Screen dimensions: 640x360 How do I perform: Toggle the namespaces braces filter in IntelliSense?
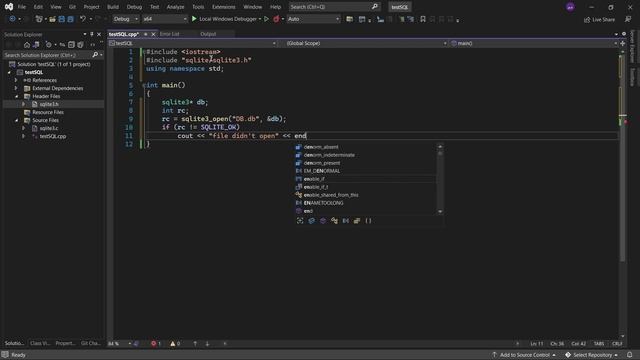pos(368,221)
